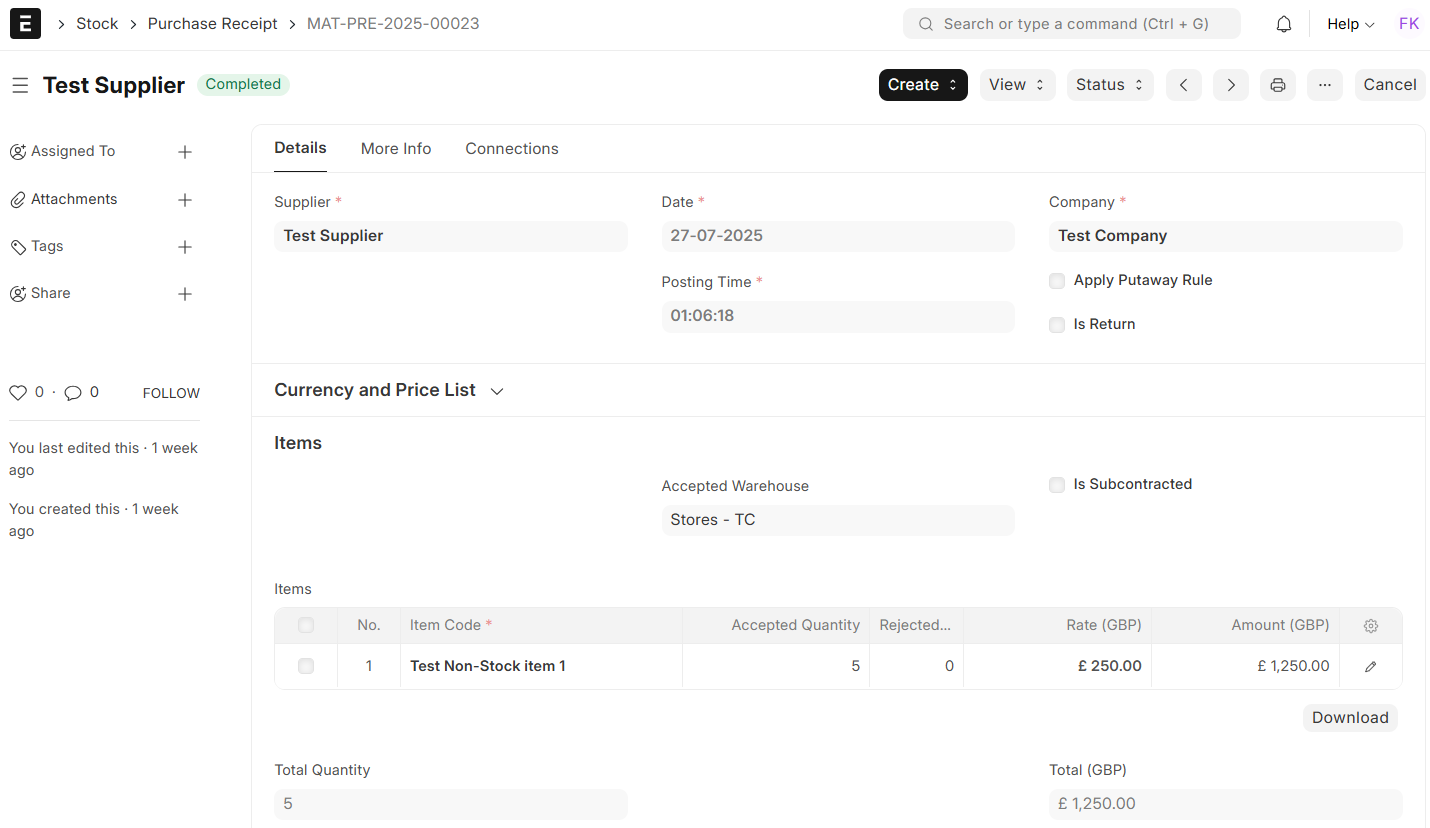Image resolution: width=1430 pixels, height=828 pixels.
Task: Enable the Apply Putaway Rule checkbox
Action: click(x=1057, y=281)
